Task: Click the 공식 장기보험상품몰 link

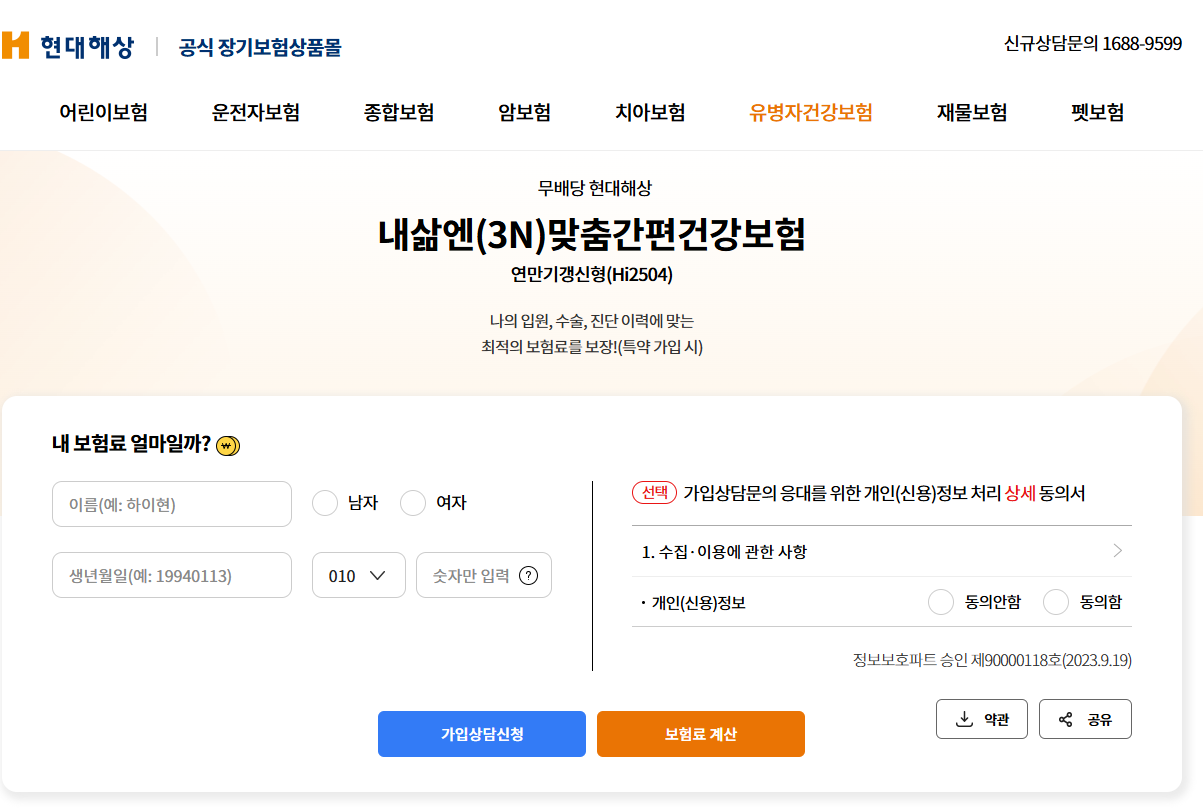Action: [x=260, y=47]
